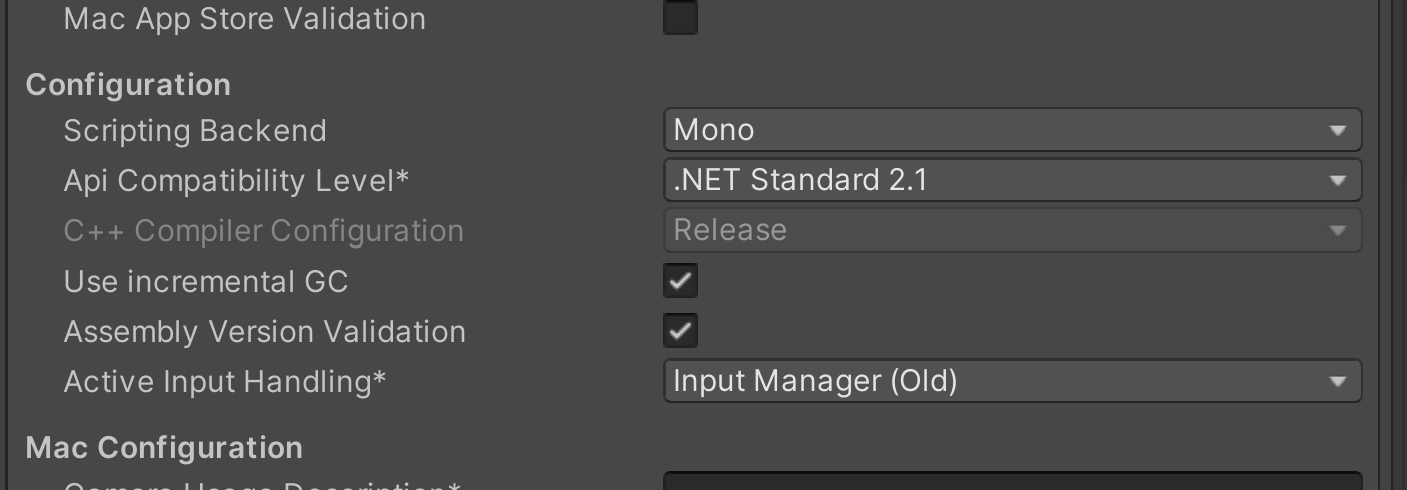Click the Mac App Store Validation label

(245, 19)
